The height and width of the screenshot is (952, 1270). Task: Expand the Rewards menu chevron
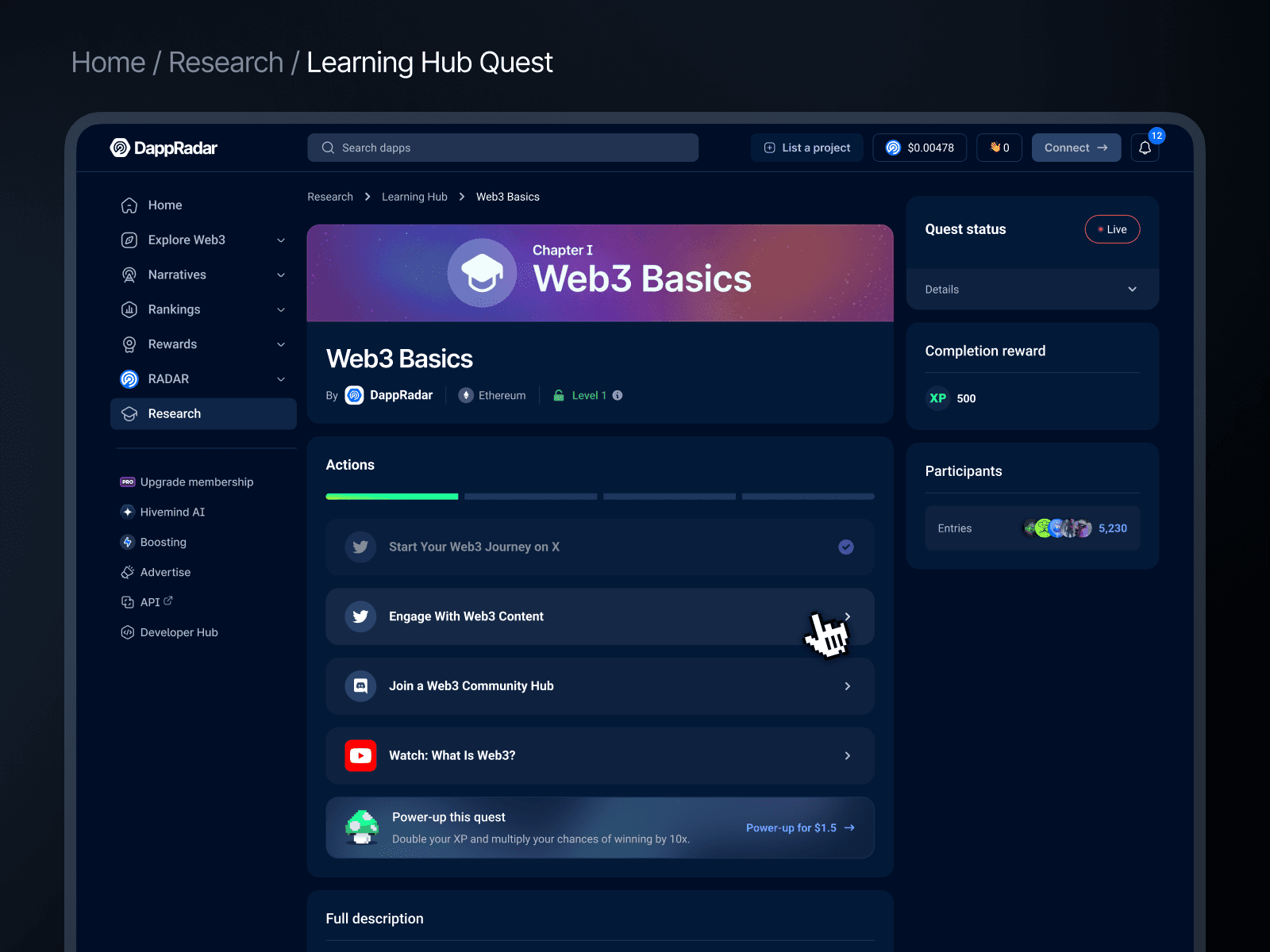281,344
